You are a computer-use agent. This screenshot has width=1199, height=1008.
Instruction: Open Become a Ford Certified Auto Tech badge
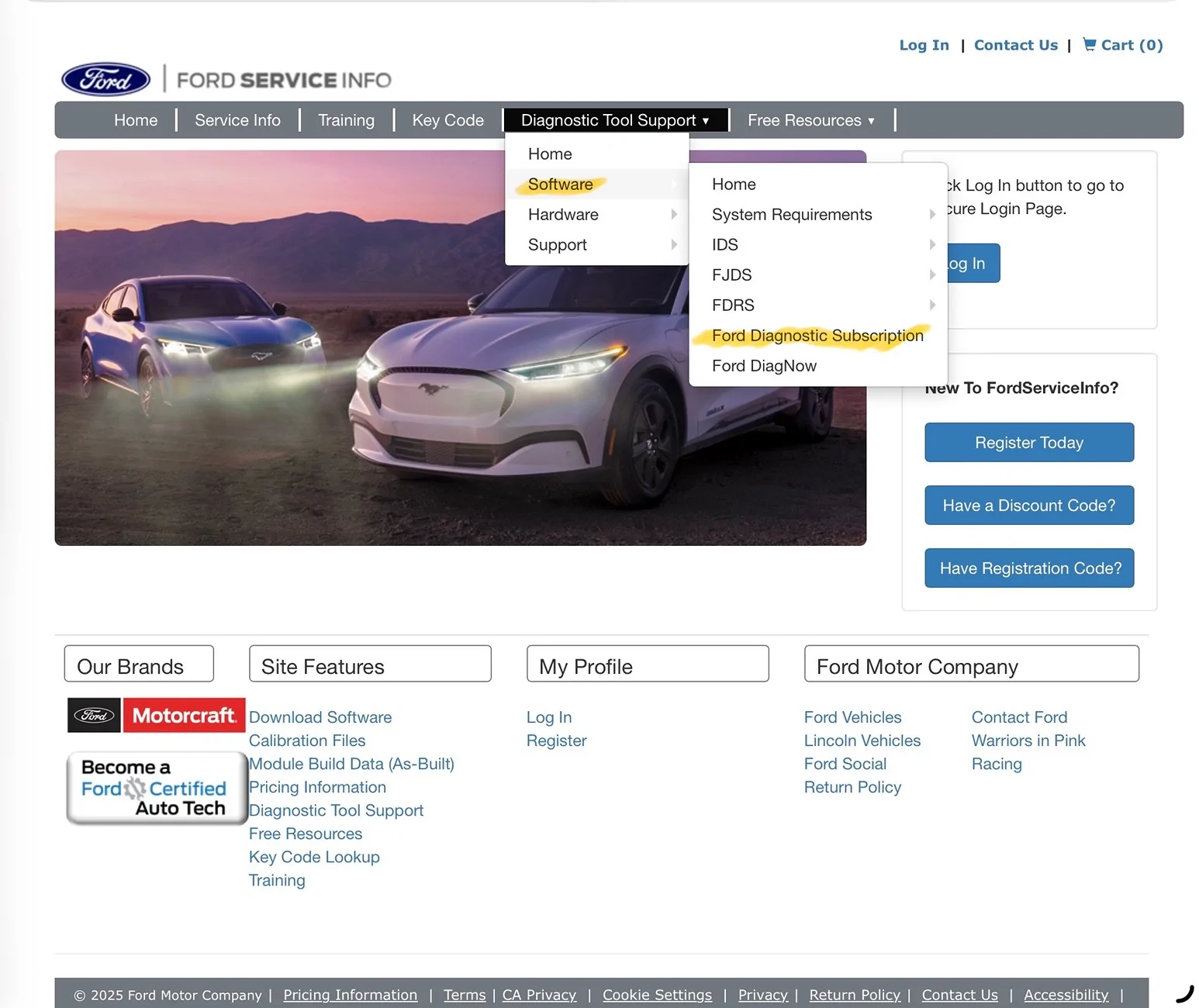pos(156,788)
